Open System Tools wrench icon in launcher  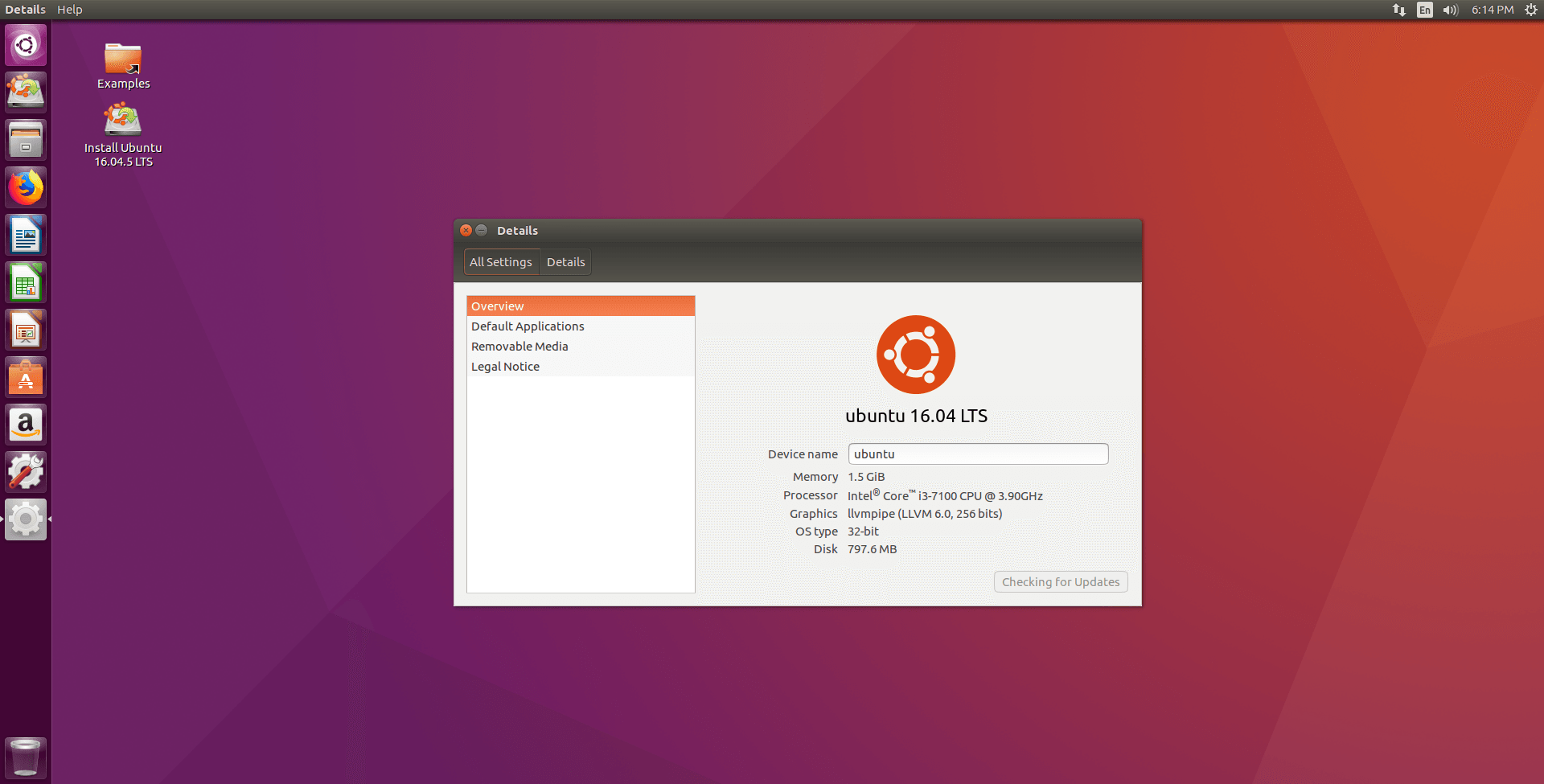[26, 472]
